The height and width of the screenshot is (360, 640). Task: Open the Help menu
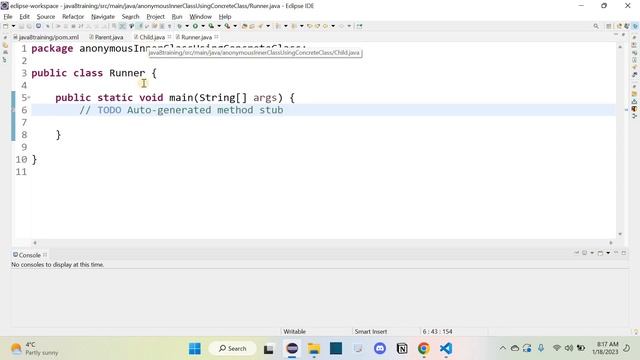click(x=225, y=17)
